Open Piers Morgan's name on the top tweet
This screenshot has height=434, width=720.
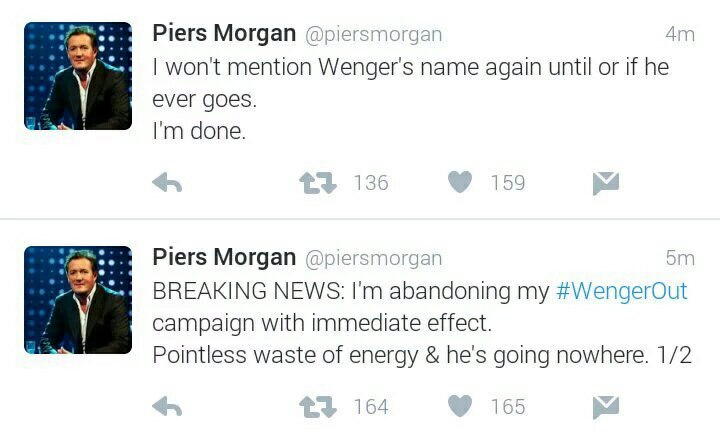coord(223,33)
